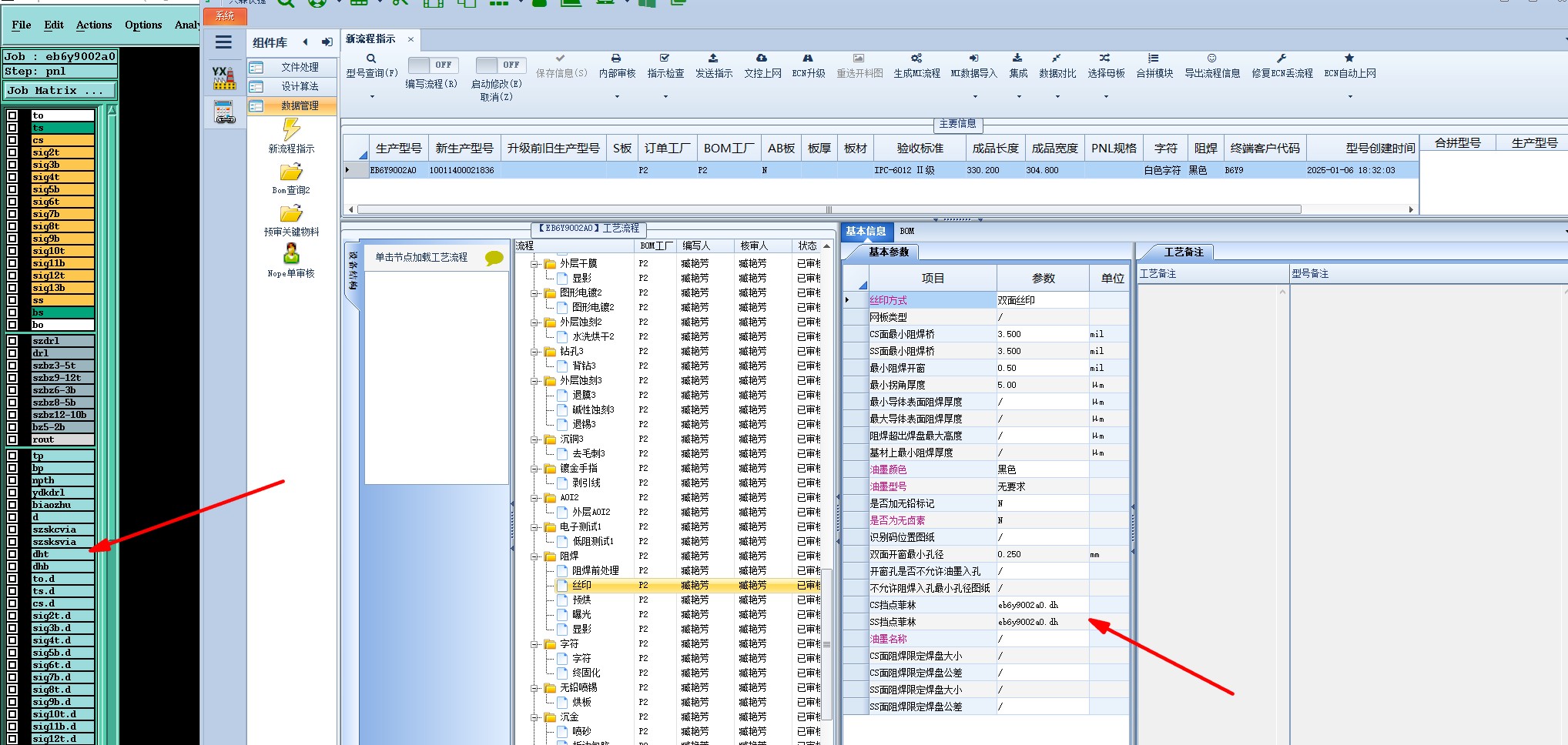
Task: Switch to the 工艺备注 tab
Action: [1183, 252]
